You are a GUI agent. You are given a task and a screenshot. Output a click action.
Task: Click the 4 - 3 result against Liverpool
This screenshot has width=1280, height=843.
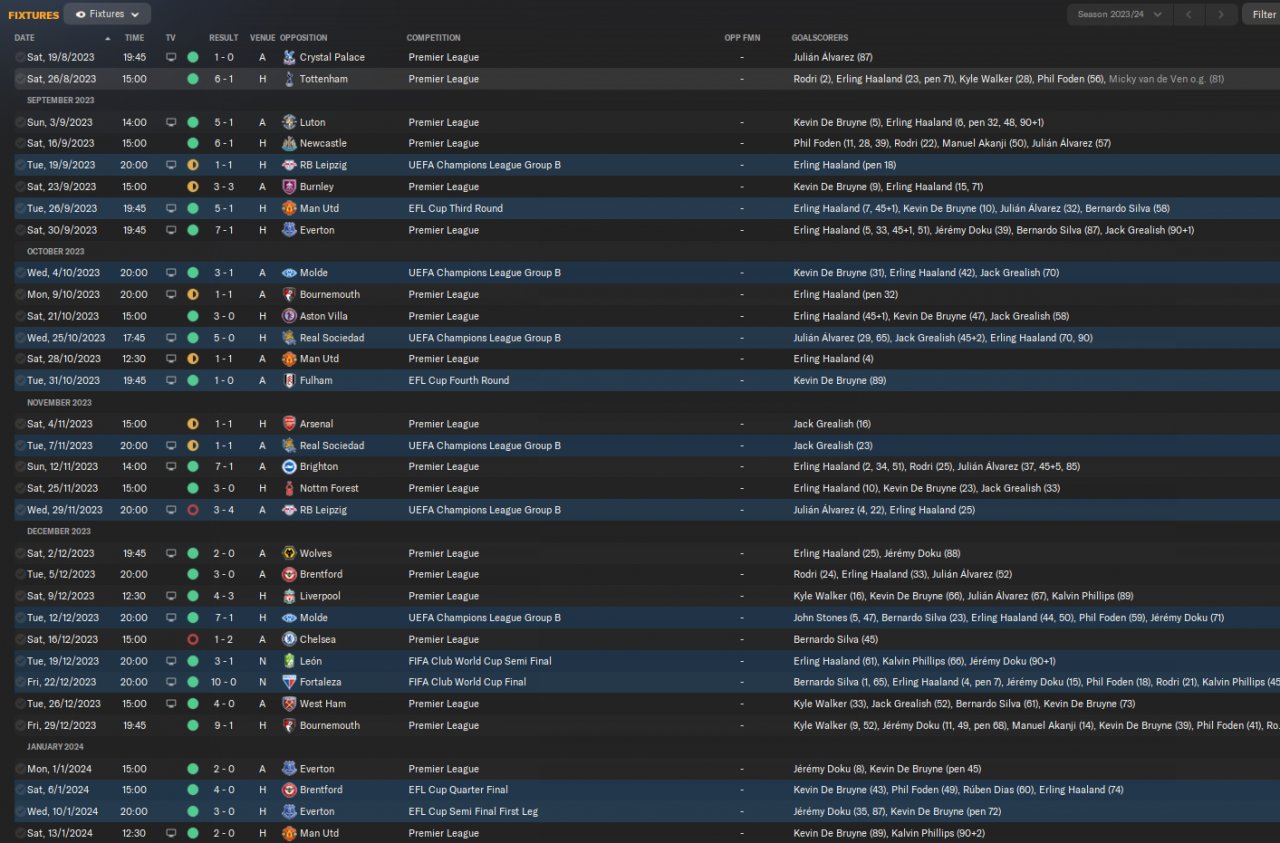pyautogui.click(x=223, y=596)
